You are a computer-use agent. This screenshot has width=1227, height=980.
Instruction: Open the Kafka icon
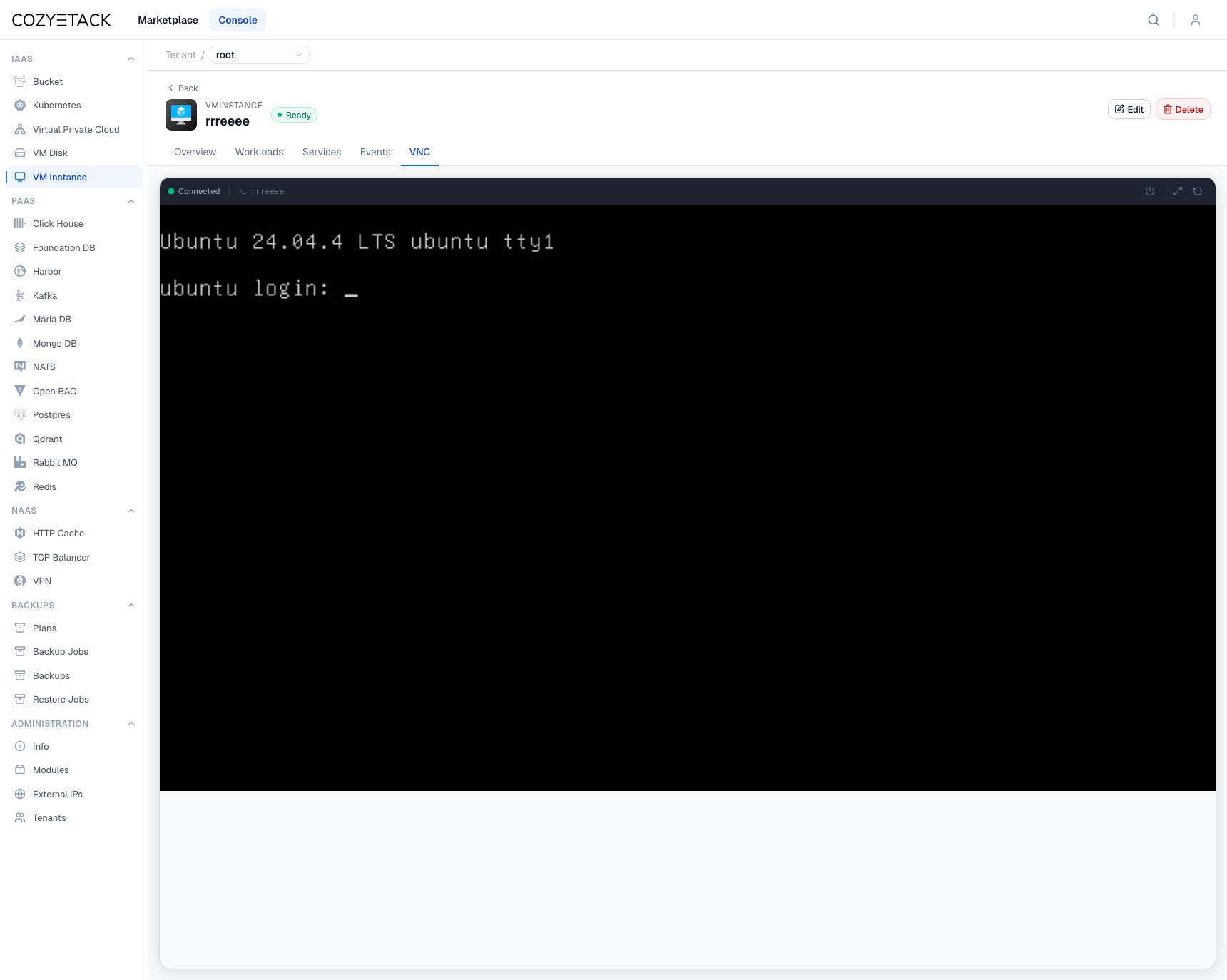pyautogui.click(x=20, y=295)
